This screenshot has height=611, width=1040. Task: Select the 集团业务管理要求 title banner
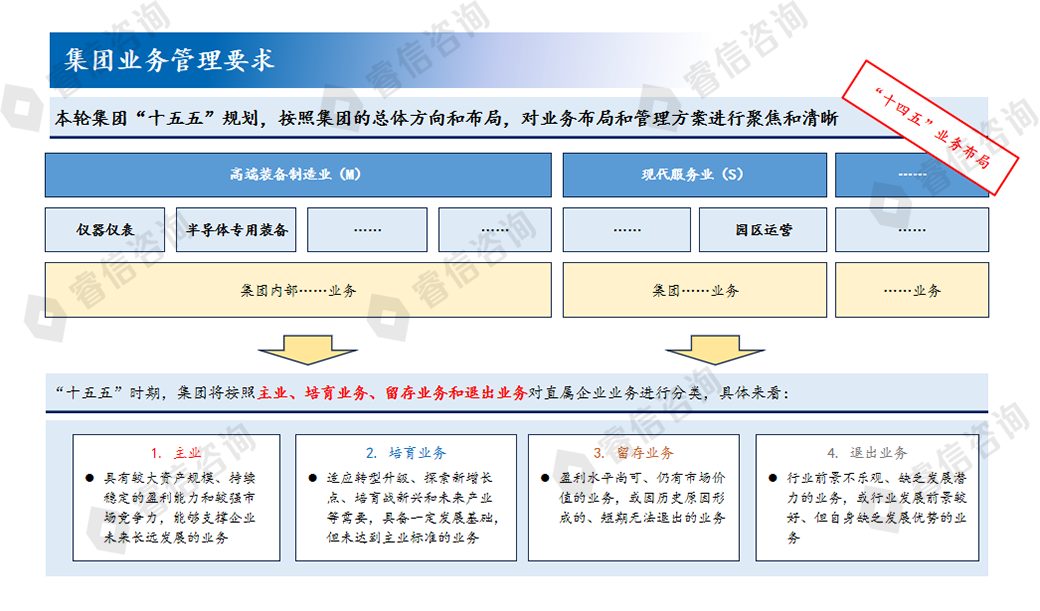tap(170, 59)
